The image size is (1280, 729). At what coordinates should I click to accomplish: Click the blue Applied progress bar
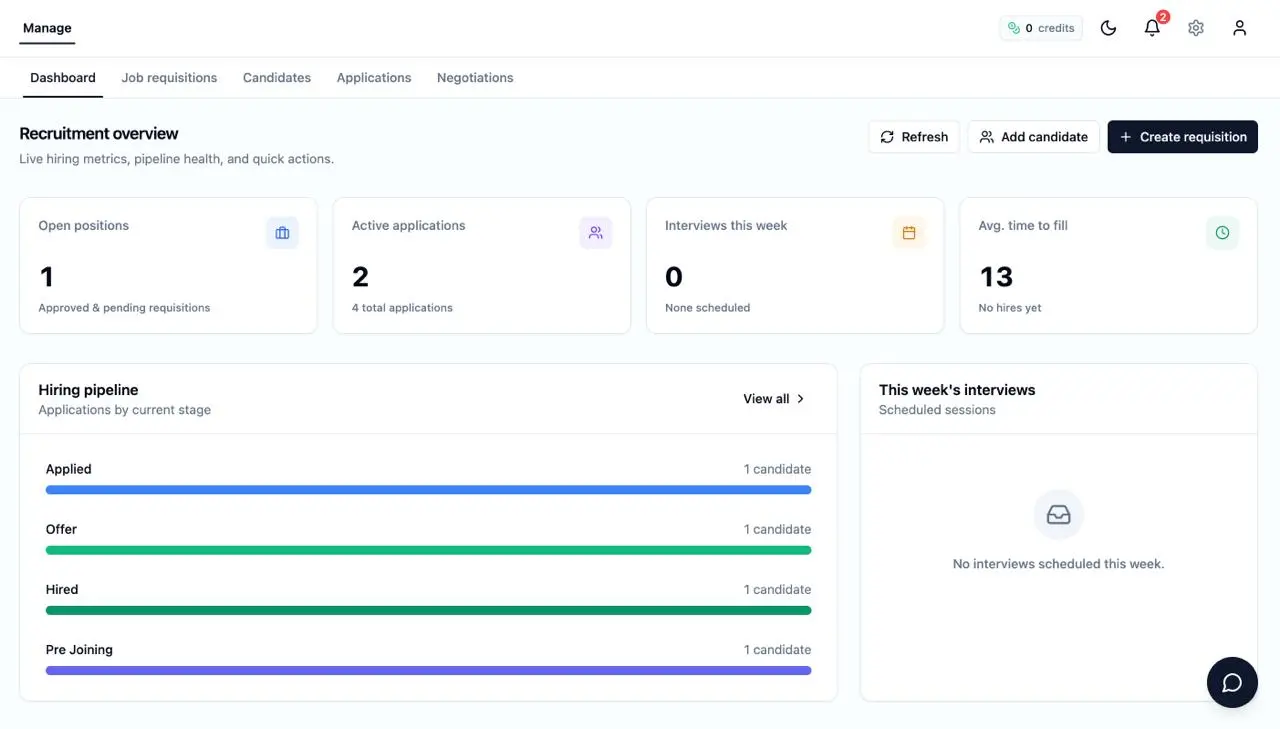point(428,490)
